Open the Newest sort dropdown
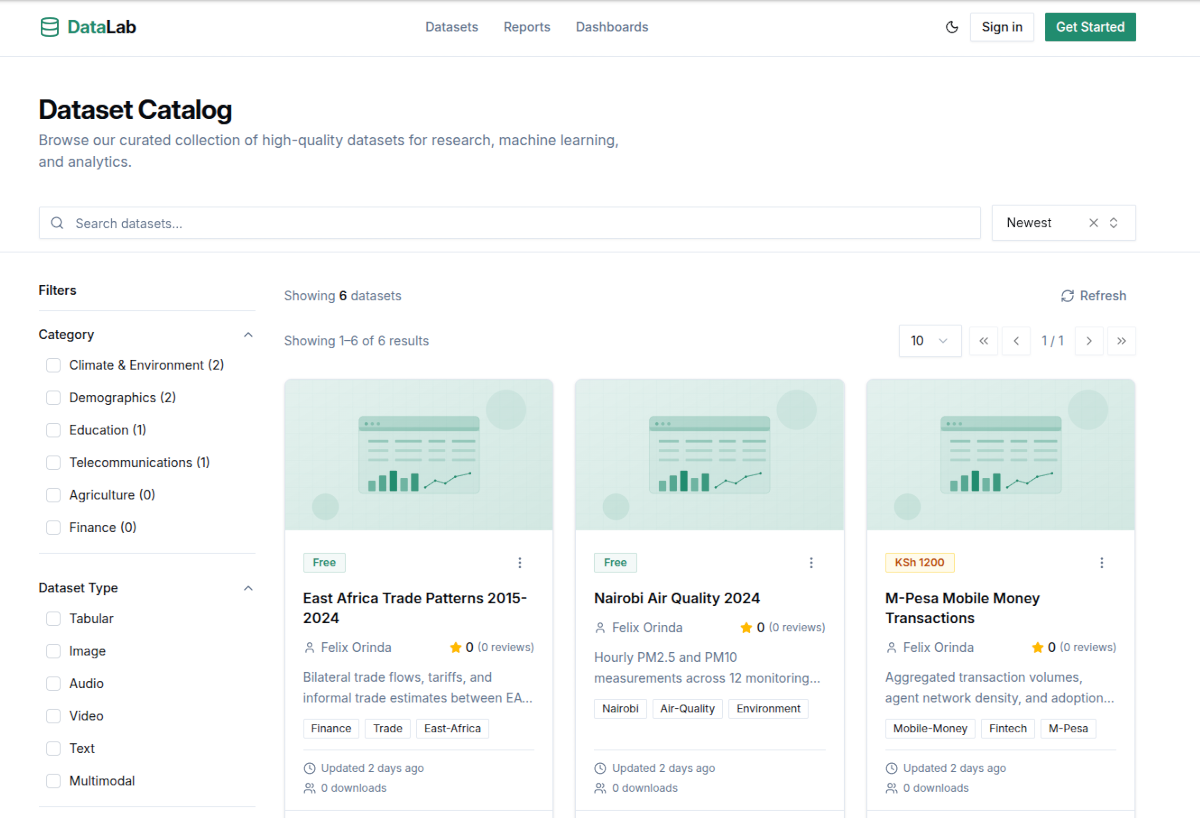 click(x=1063, y=223)
